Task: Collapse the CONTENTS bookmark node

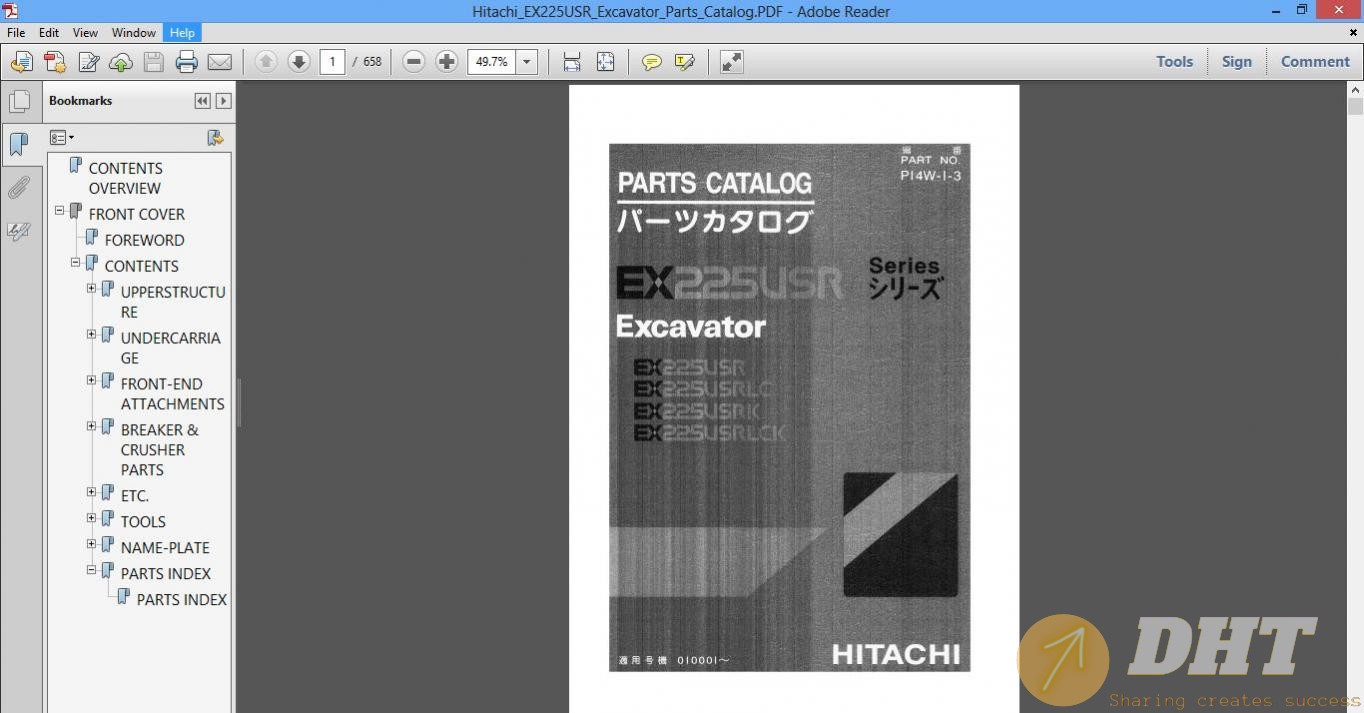Action: click(x=76, y=263)
